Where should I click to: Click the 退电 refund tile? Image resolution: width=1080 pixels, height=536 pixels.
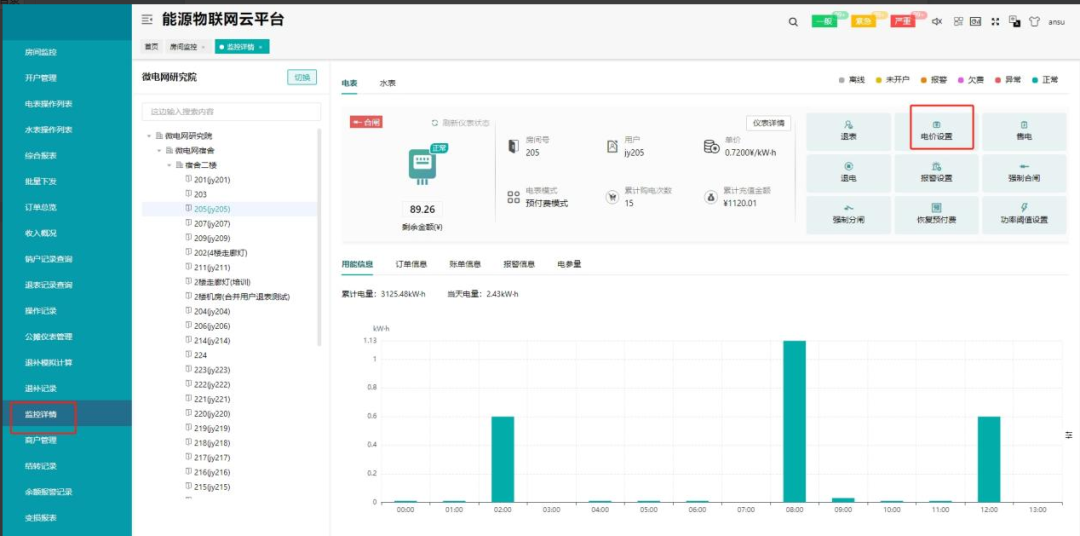click(x=848, y=173)
